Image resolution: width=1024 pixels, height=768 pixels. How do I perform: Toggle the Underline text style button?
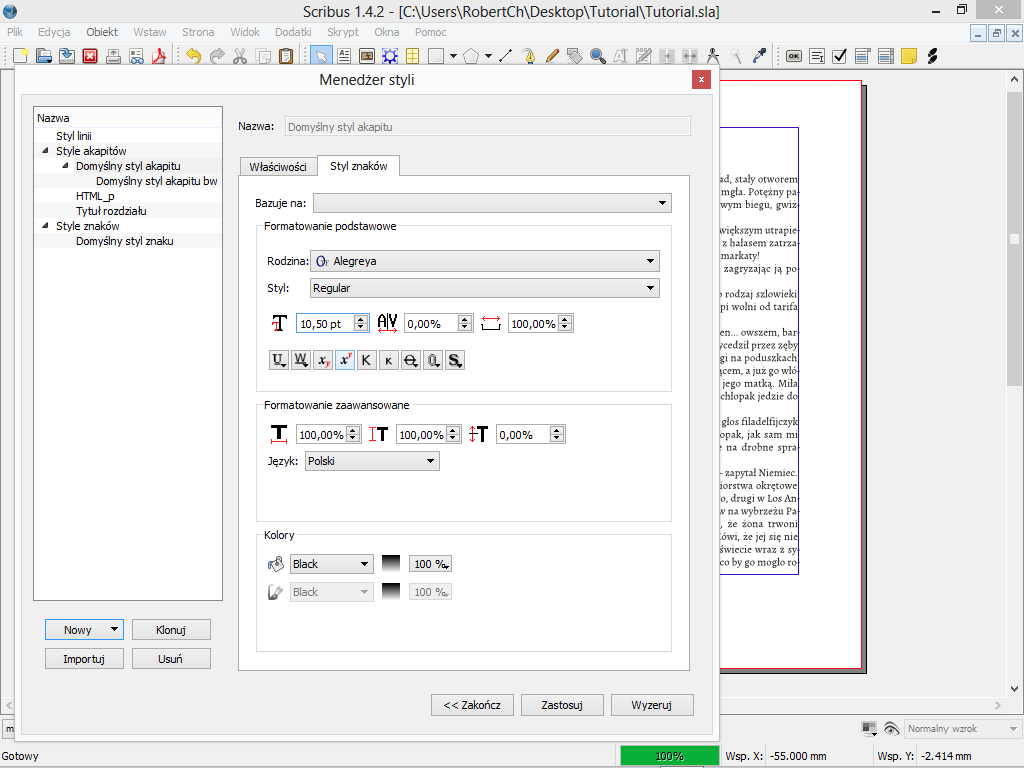279,360
